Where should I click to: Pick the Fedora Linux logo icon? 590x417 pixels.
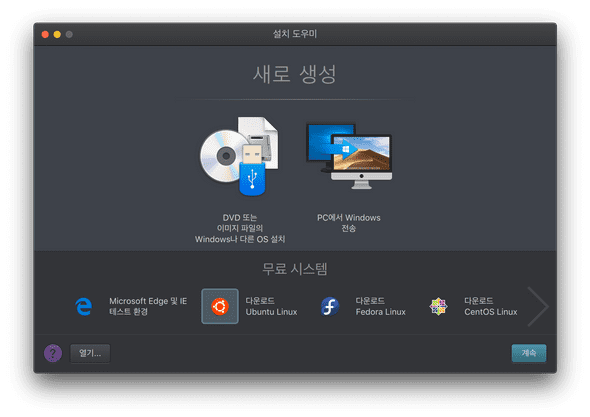(x=330, y=306)
